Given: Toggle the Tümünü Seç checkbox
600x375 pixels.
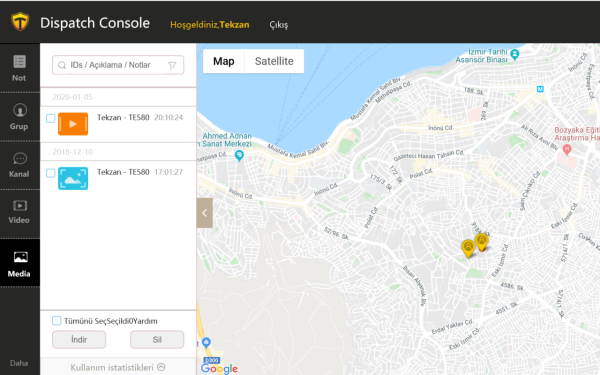Looking at the screenshot, I should click(x=56, y=321).
